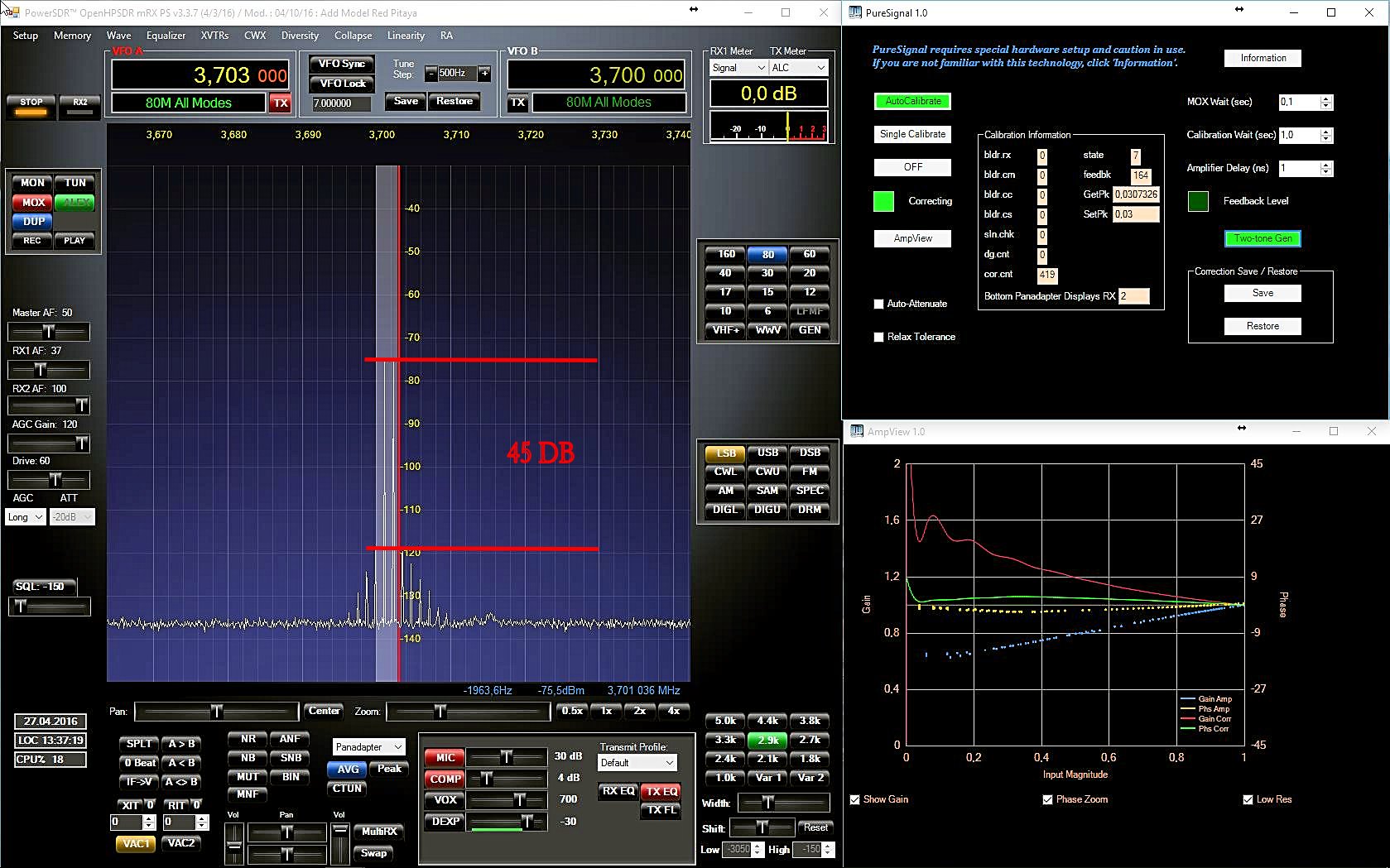This screenshot has height=868, width=1390.
Task: Uncheck Show Gain in AmpView
Action: [855, 800]
